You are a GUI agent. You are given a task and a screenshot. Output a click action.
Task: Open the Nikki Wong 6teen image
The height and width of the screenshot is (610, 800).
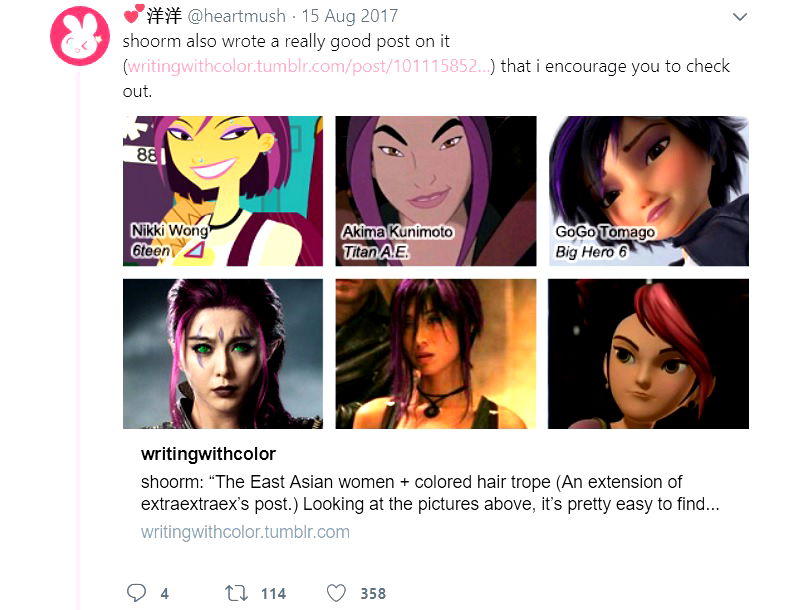click(223, 191)
